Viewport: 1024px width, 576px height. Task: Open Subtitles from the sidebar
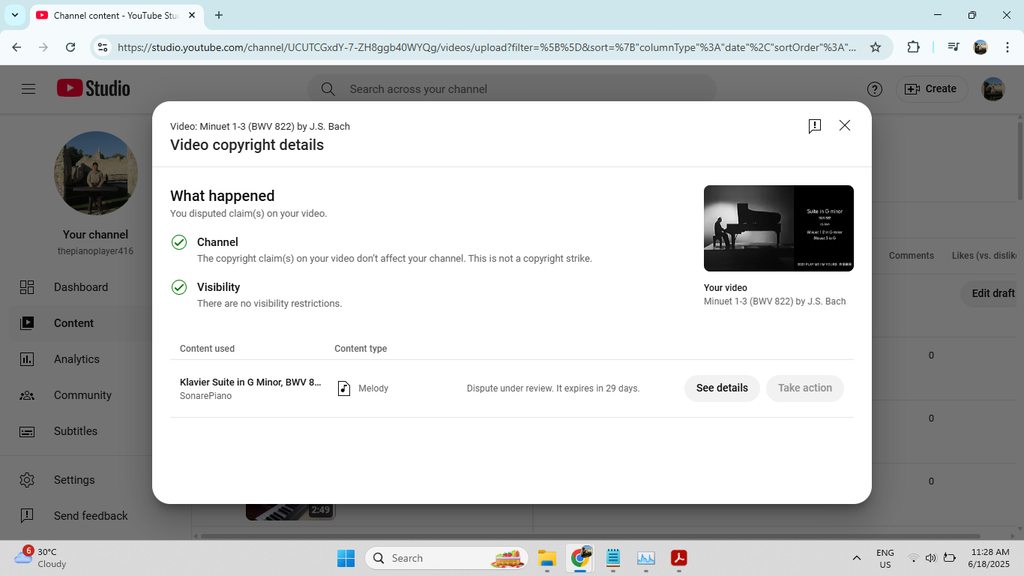[75, 431]
